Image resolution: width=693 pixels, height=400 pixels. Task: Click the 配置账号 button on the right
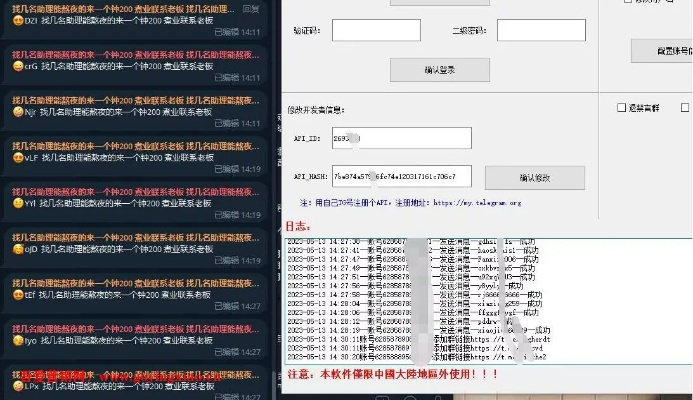(661, 49)
